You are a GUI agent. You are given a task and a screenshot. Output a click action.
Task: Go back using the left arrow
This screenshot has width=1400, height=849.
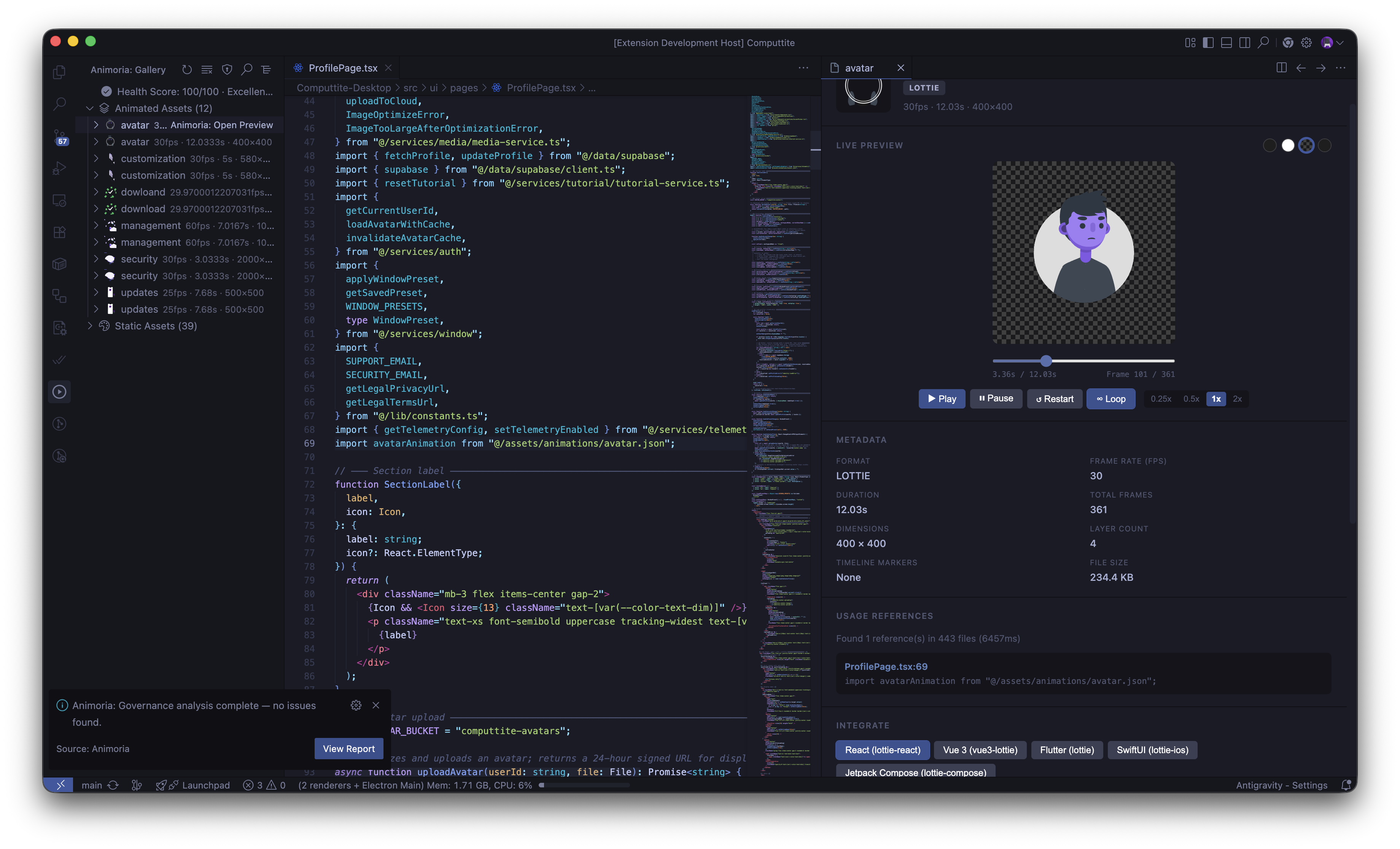pos(1301,68)
